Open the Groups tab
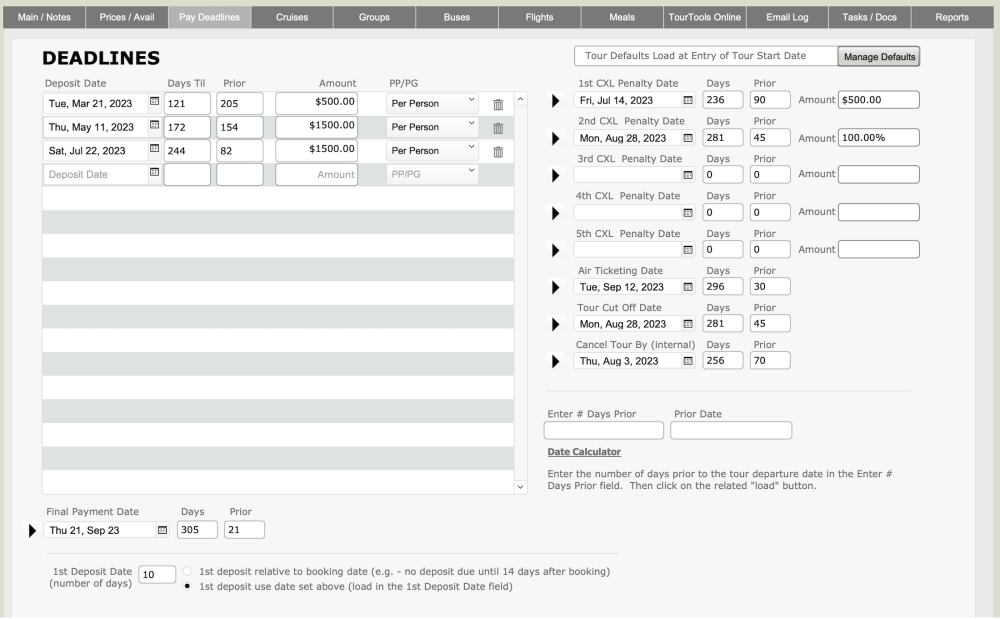1000x619 pixels. [x=374, y=17]
